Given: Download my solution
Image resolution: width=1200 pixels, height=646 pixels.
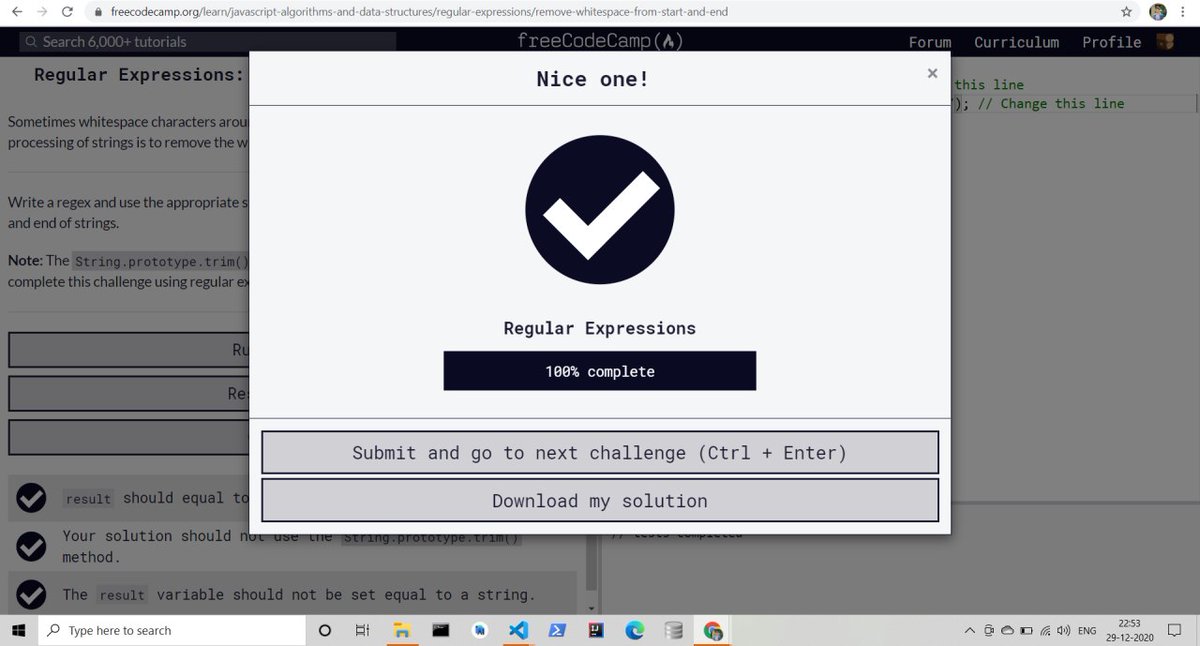Looking at the screenshot, I should coord(599,500).
